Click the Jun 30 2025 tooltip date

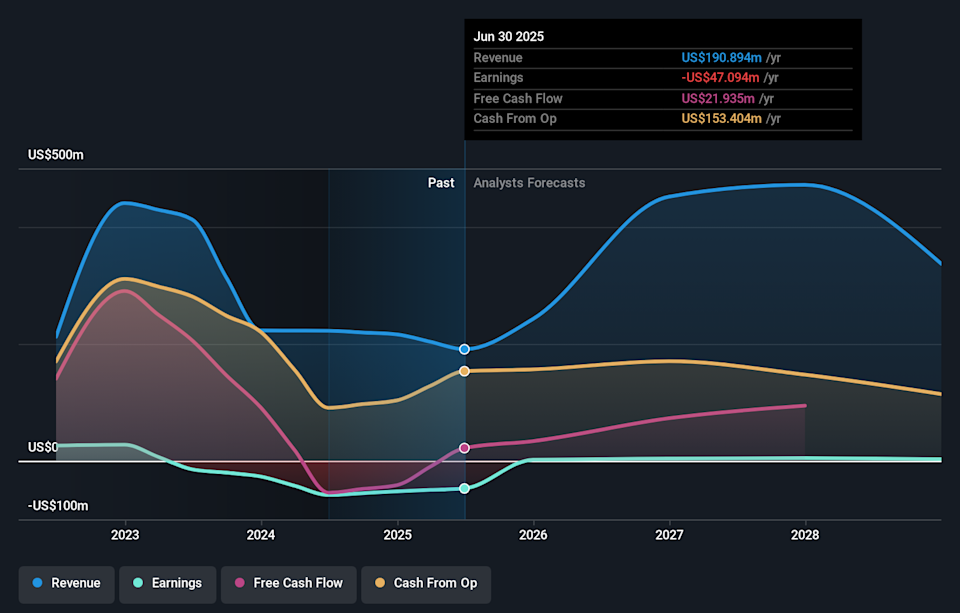(x=509, y=37)
